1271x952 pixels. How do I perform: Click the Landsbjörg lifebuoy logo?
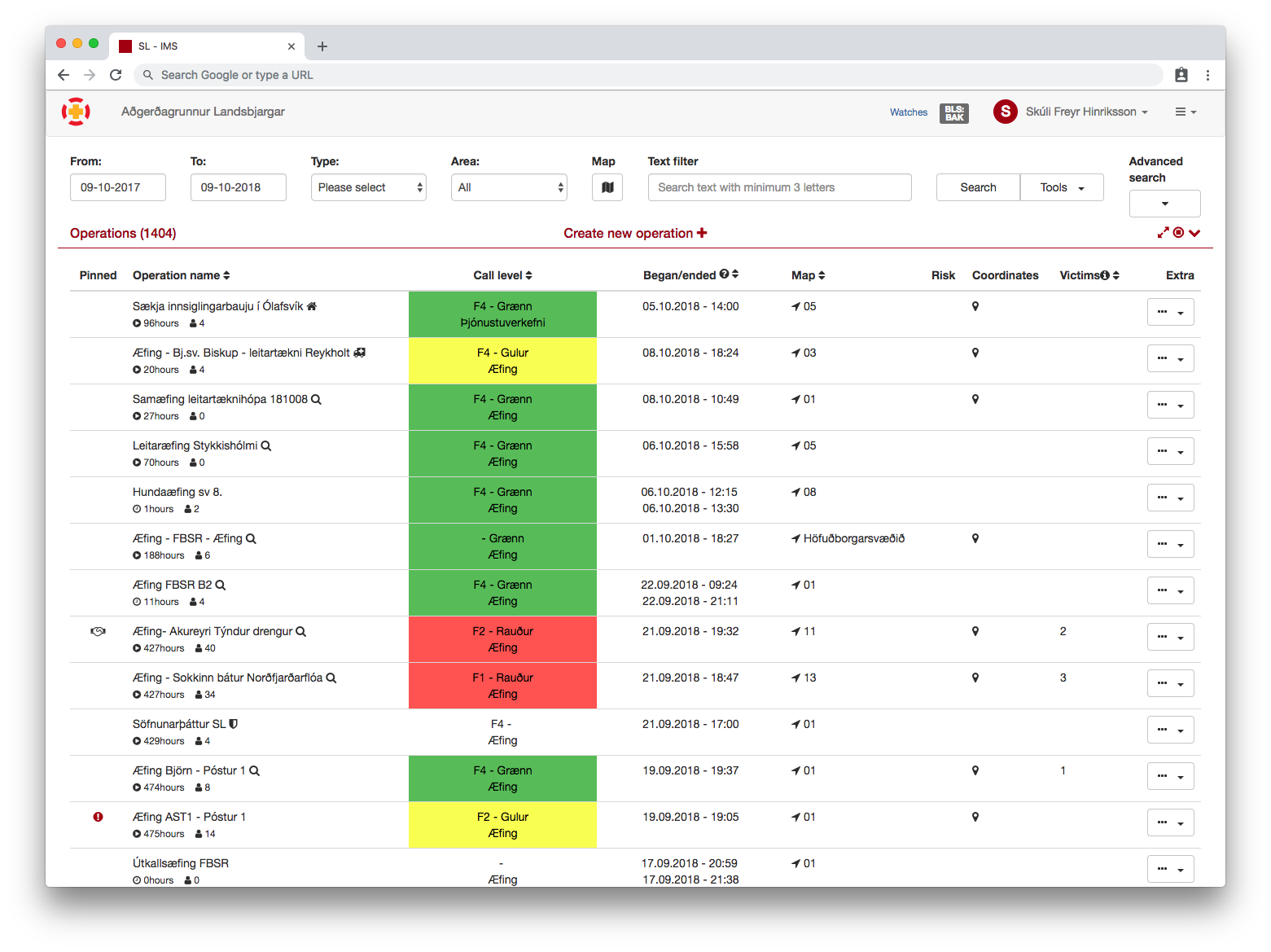click(x=76, y=112)
